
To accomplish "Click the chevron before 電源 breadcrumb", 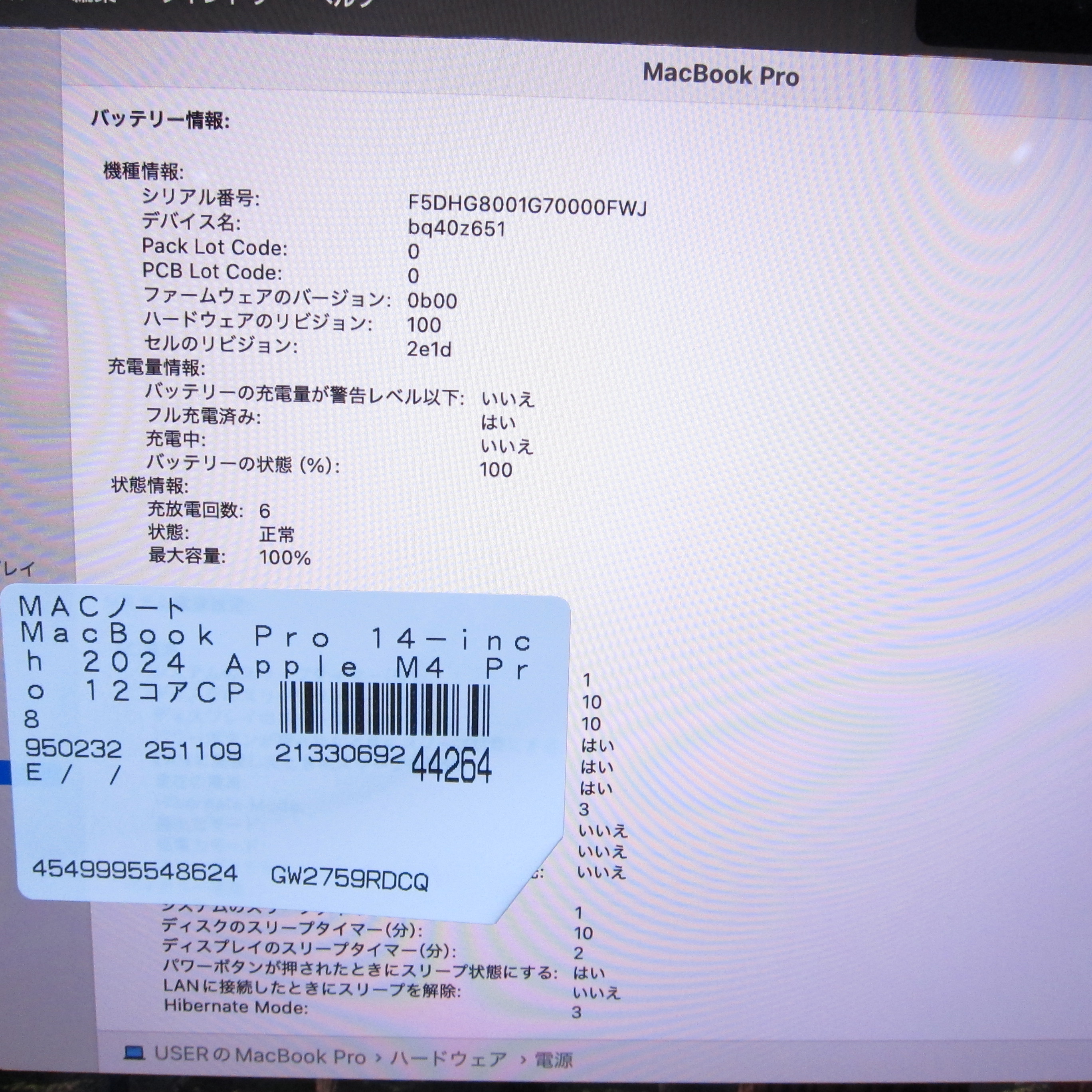I will click(x=523, y=1059).
